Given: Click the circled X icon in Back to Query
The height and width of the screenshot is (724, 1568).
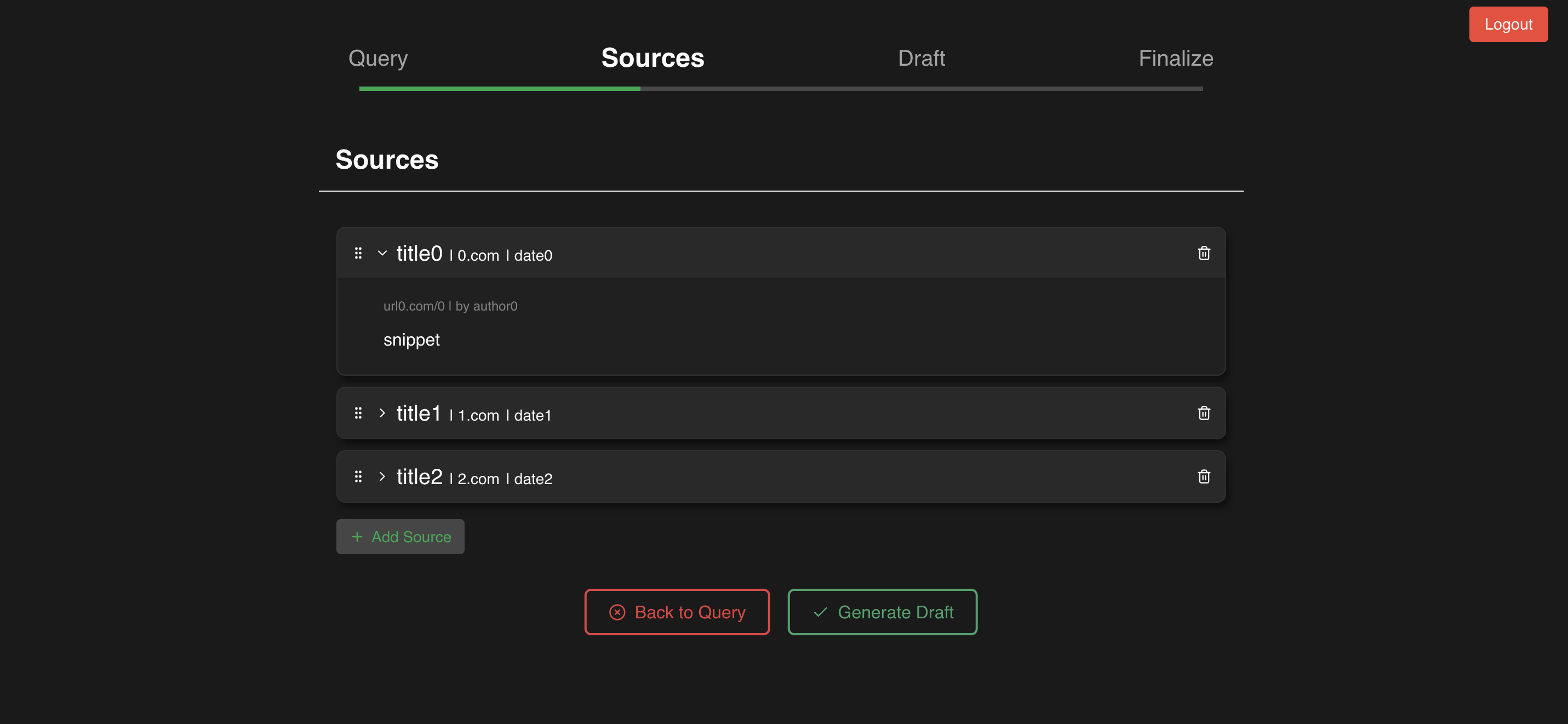Looking at the screenshot, I should click(x=616, y=612).
